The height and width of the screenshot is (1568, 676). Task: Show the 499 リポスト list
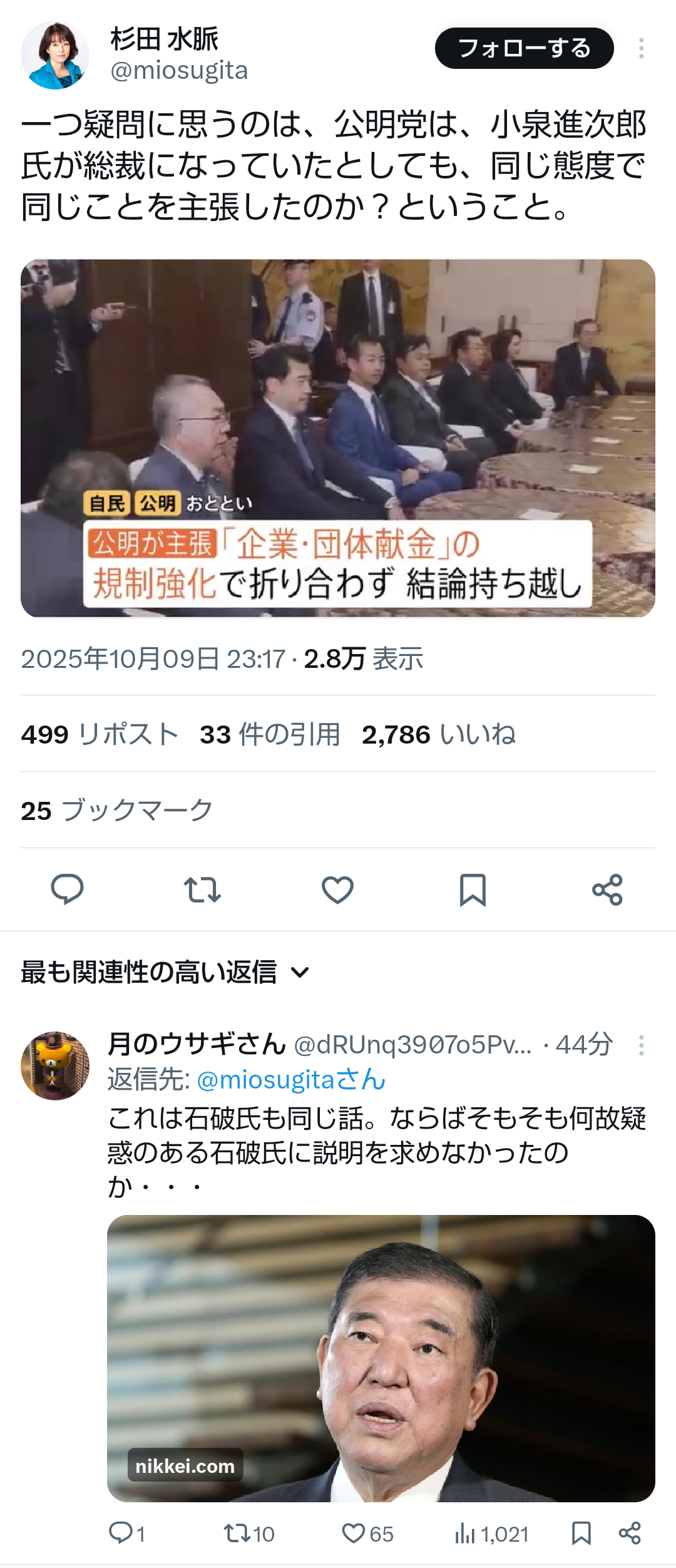[x=100, y=734]
